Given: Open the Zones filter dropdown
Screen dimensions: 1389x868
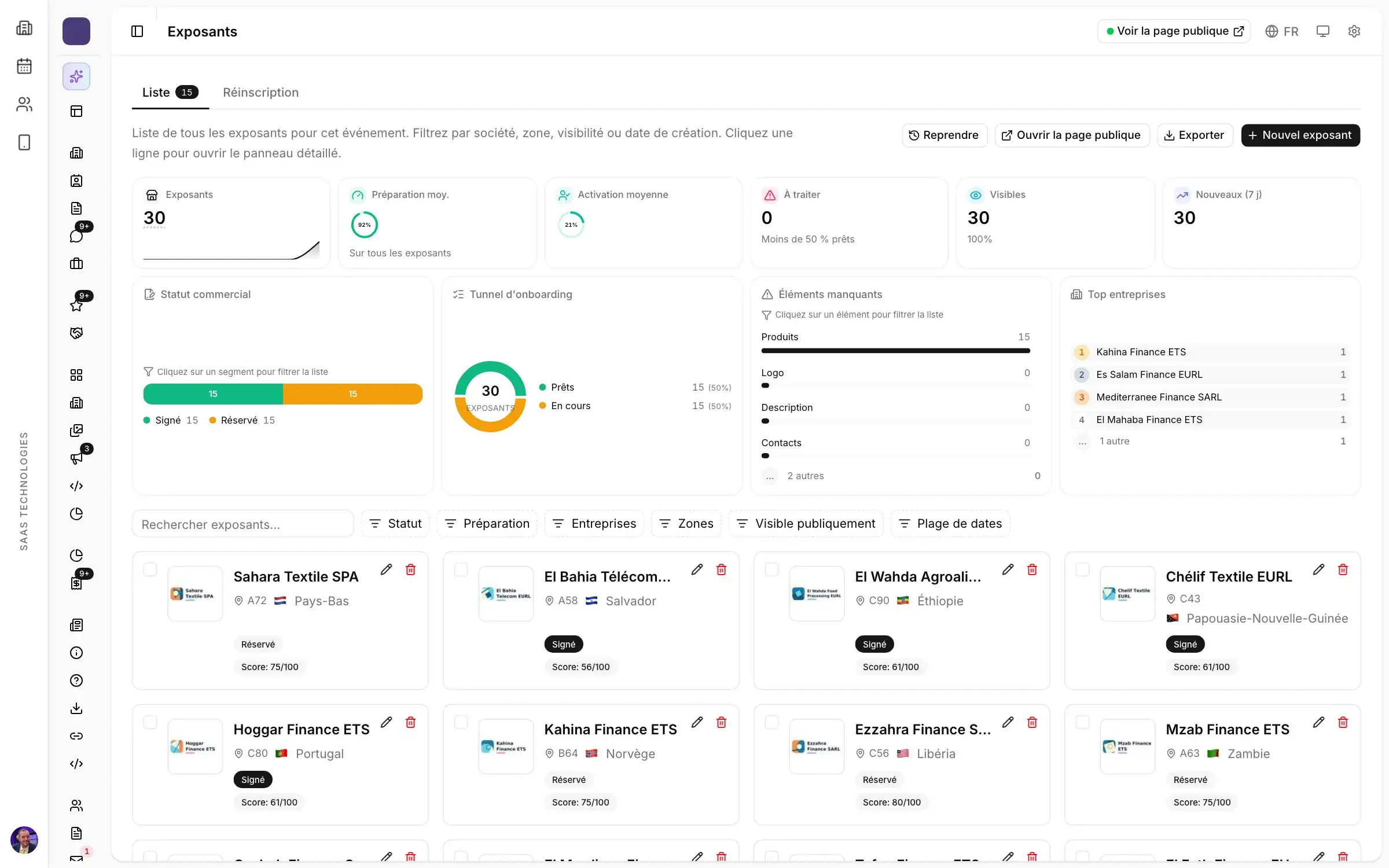Looking at the screenshot, I should coord(686,524).
